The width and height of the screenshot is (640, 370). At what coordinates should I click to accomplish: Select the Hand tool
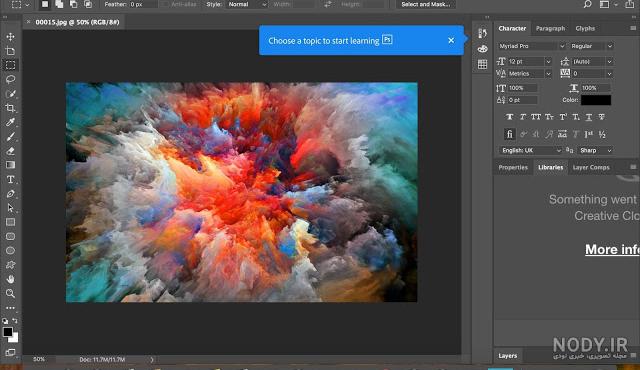[11, 279]
